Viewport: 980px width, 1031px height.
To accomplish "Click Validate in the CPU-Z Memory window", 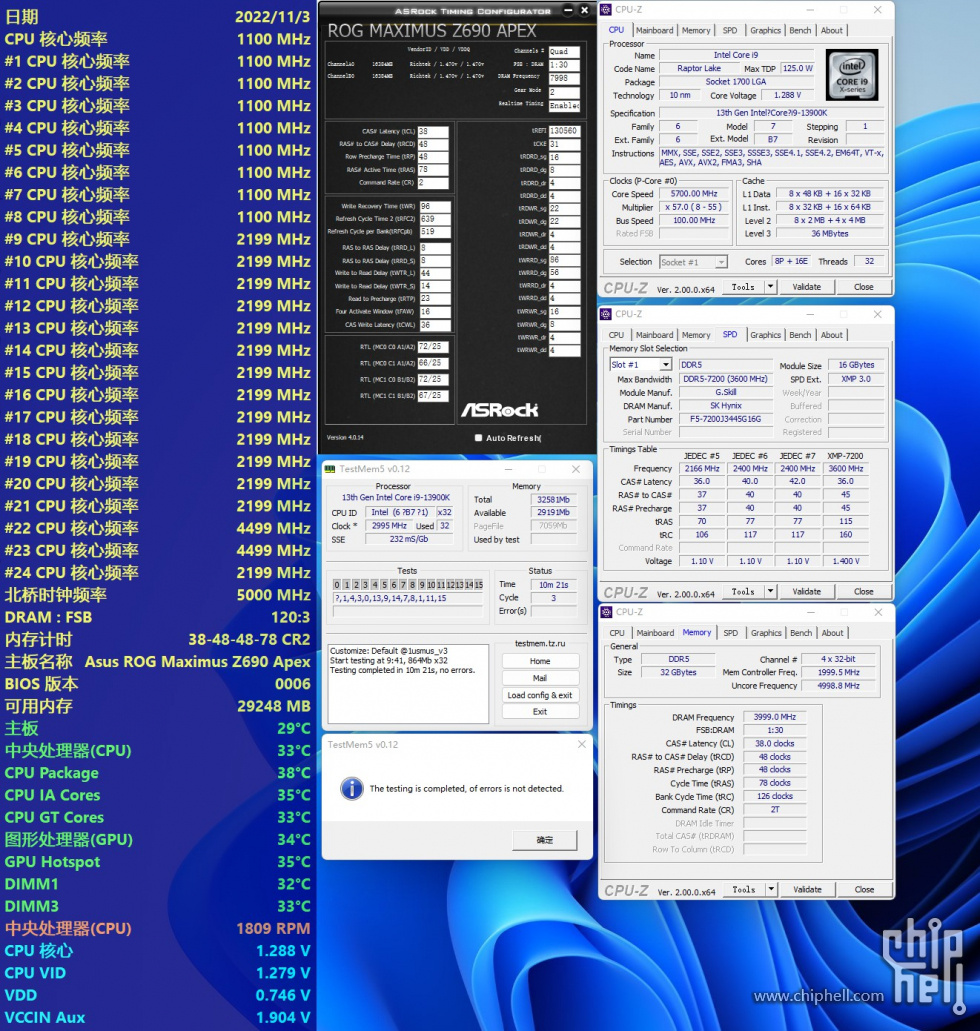I will click(x=807, y=890).
